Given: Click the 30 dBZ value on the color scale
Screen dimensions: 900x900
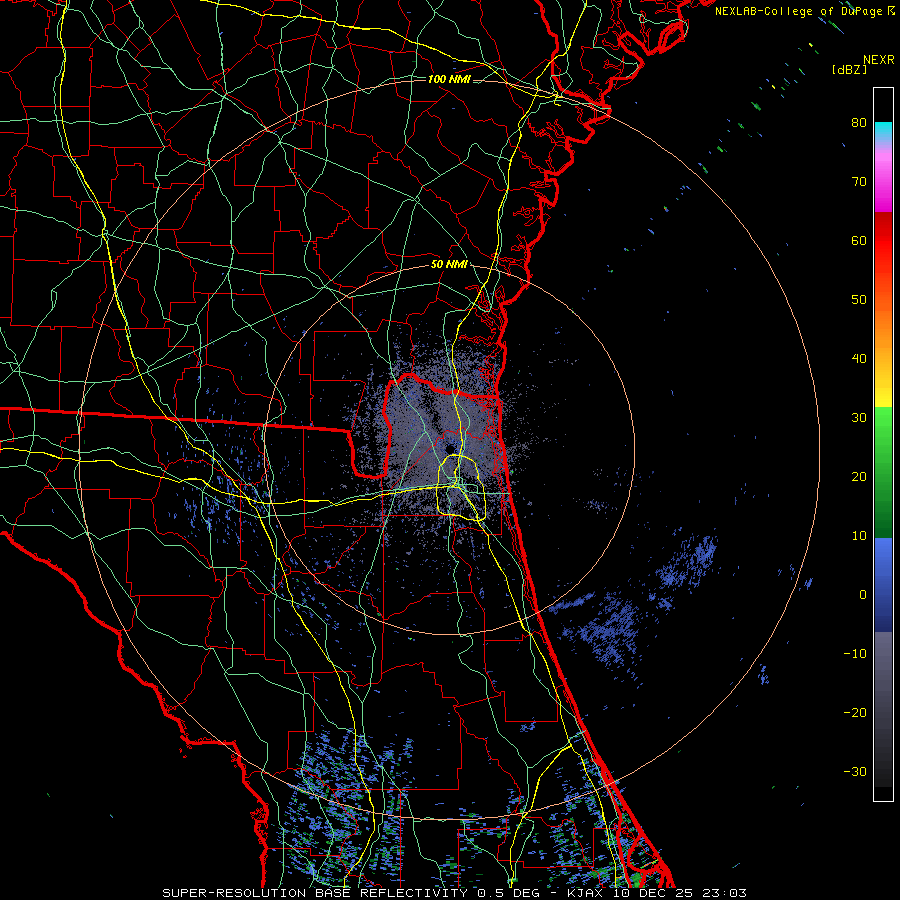Looking at the screenshot, I should (x=859, y=418).
